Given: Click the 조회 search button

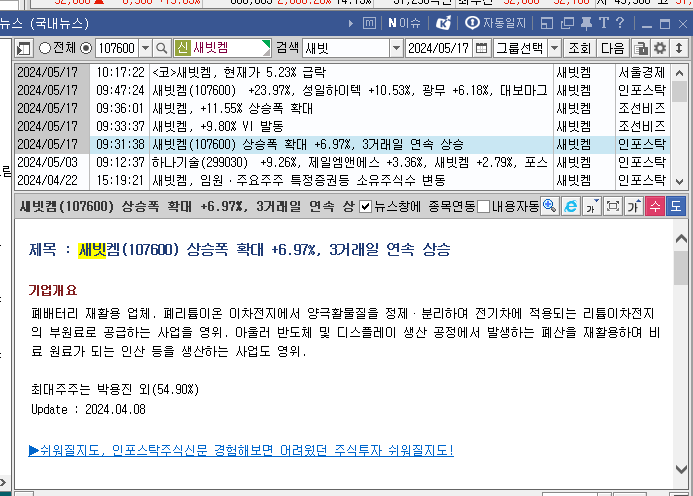Looking at the screenshot, I should (579, 48).
